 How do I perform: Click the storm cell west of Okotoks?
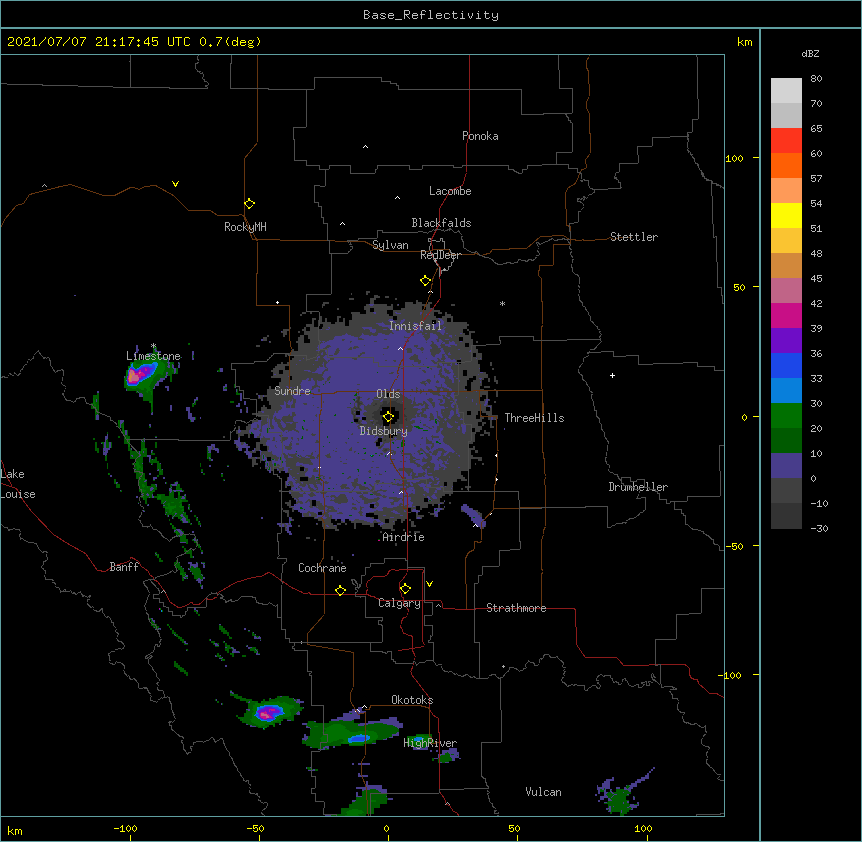pos(268,712)
